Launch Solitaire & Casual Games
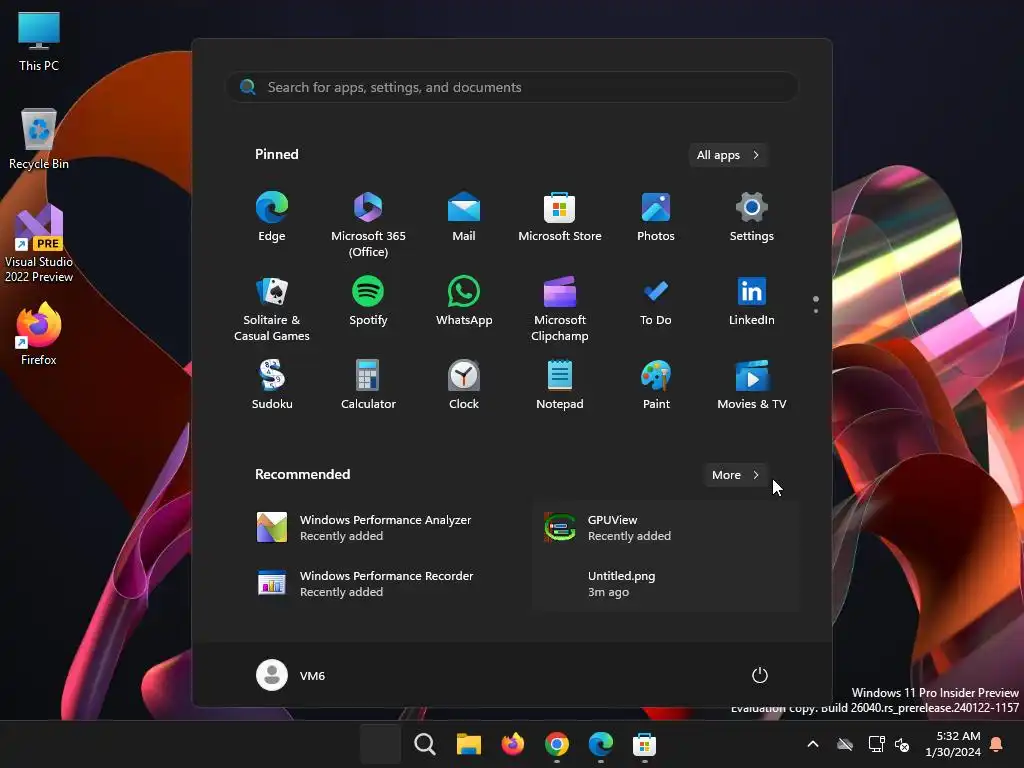This screenshot has width=1024, height=768. click(x=272, y=308)
